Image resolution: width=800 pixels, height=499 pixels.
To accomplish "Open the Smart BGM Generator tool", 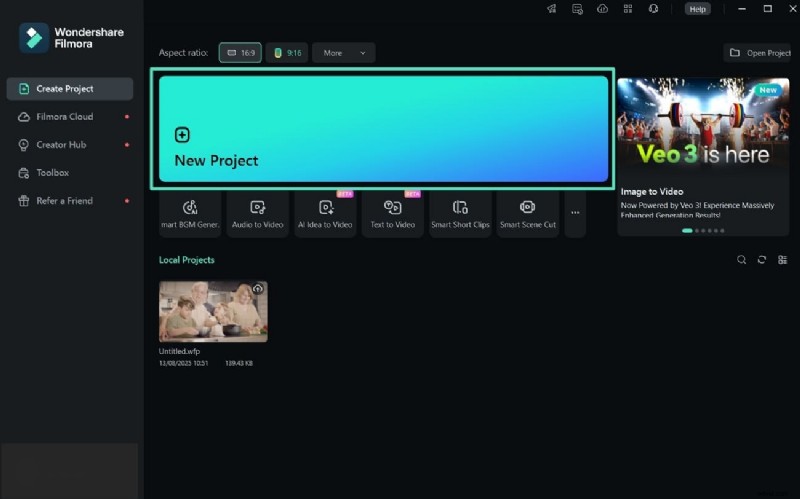I will point(190,214).
